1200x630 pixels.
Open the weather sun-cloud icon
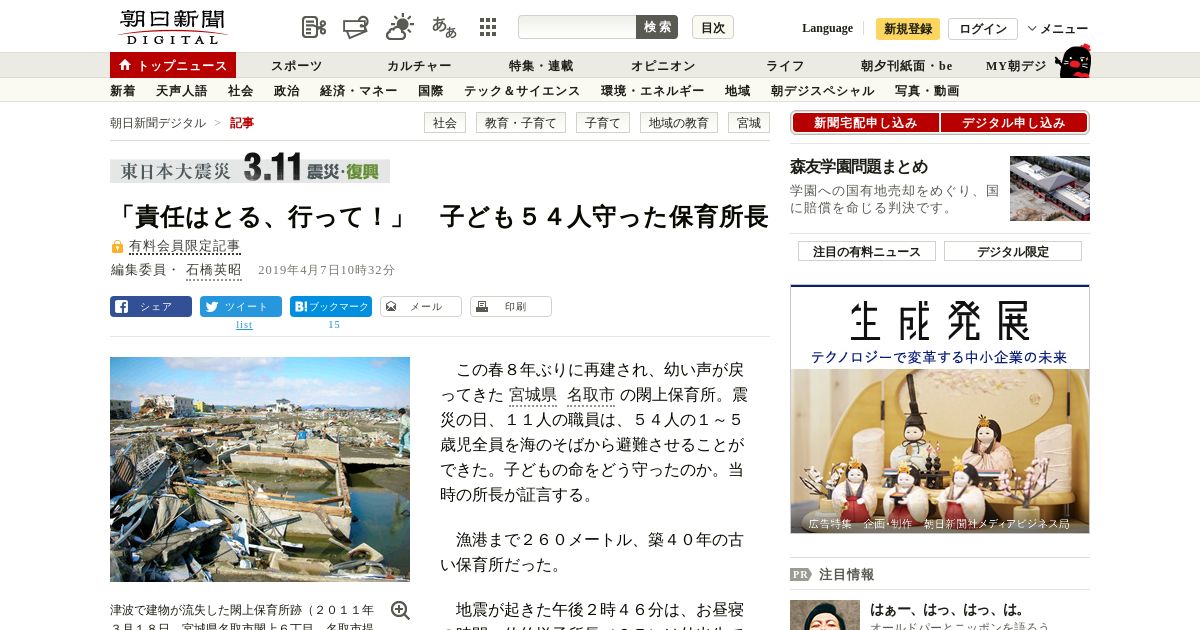tap(400, 27)
